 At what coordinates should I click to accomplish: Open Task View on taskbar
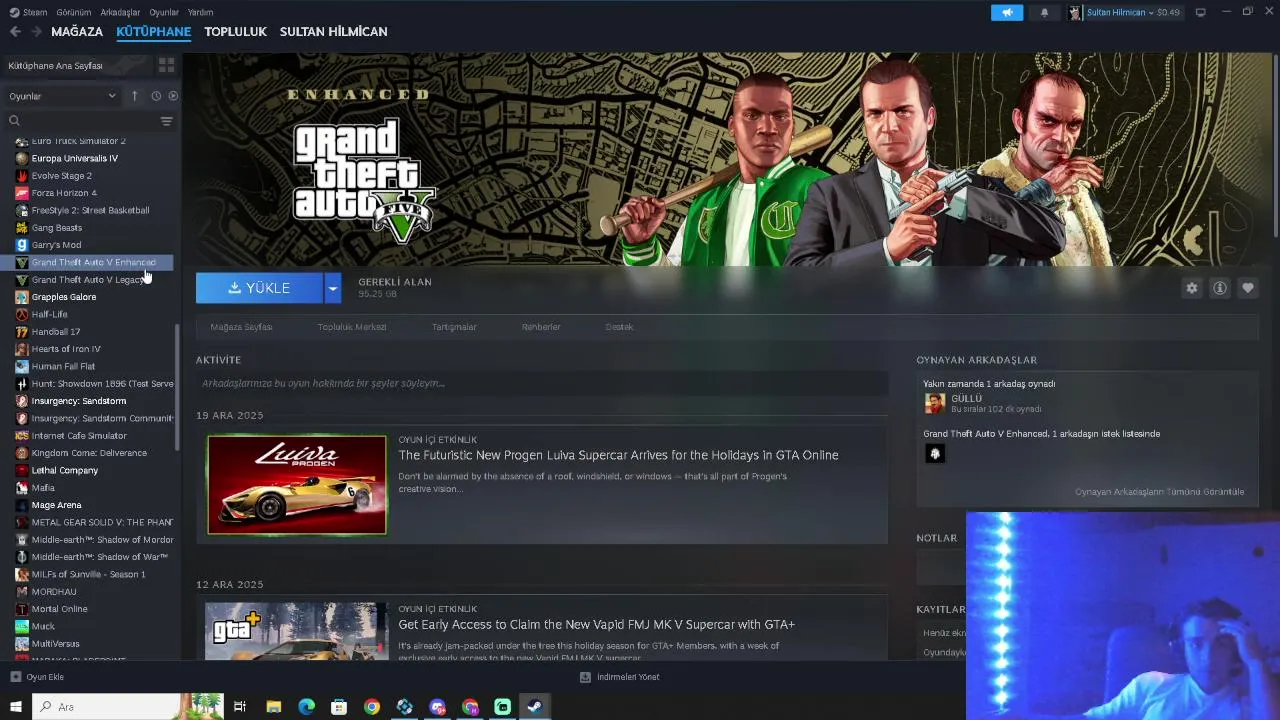click(x=240, y=707)
